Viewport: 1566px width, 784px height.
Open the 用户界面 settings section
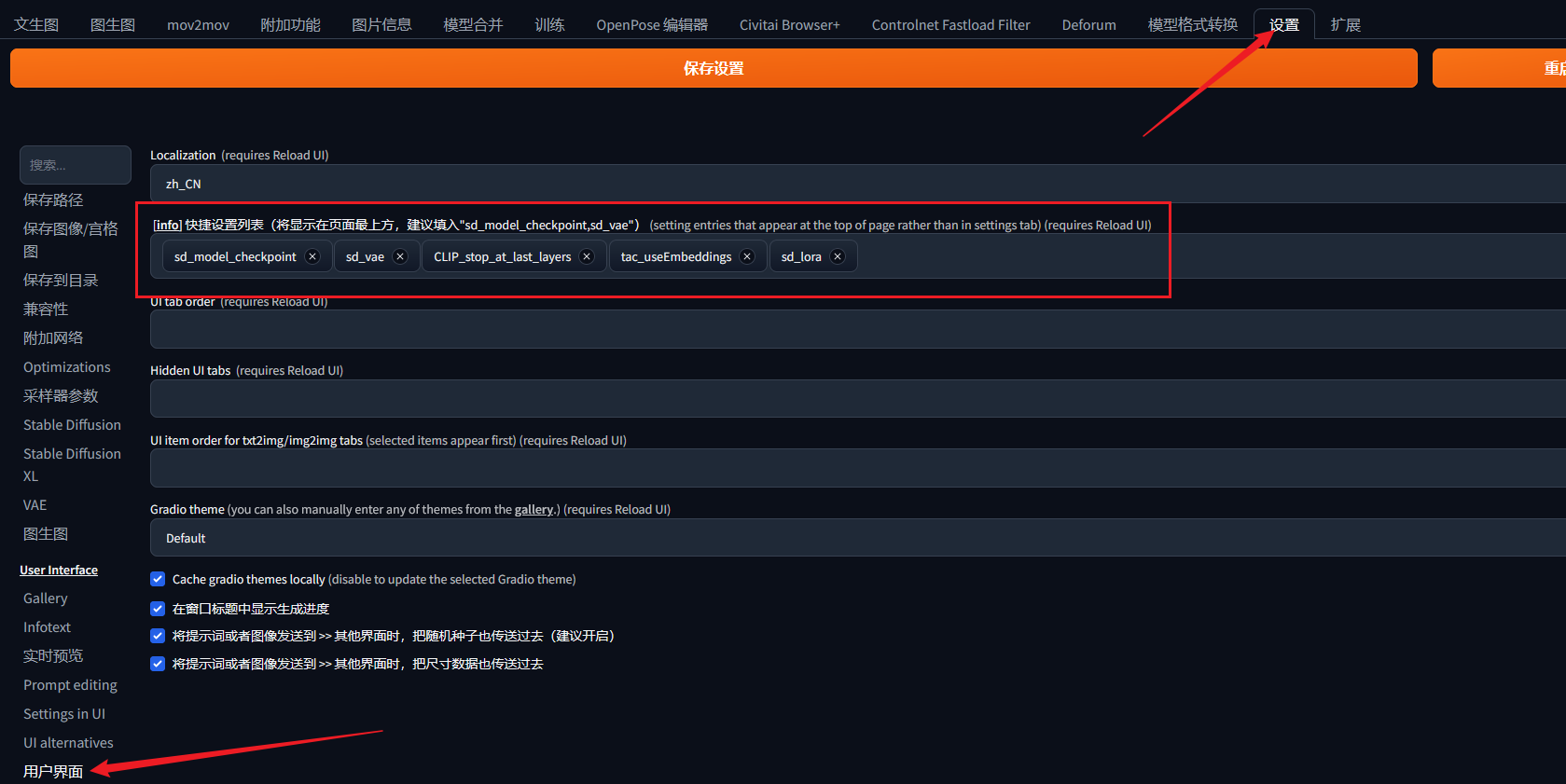click(53, 772)
